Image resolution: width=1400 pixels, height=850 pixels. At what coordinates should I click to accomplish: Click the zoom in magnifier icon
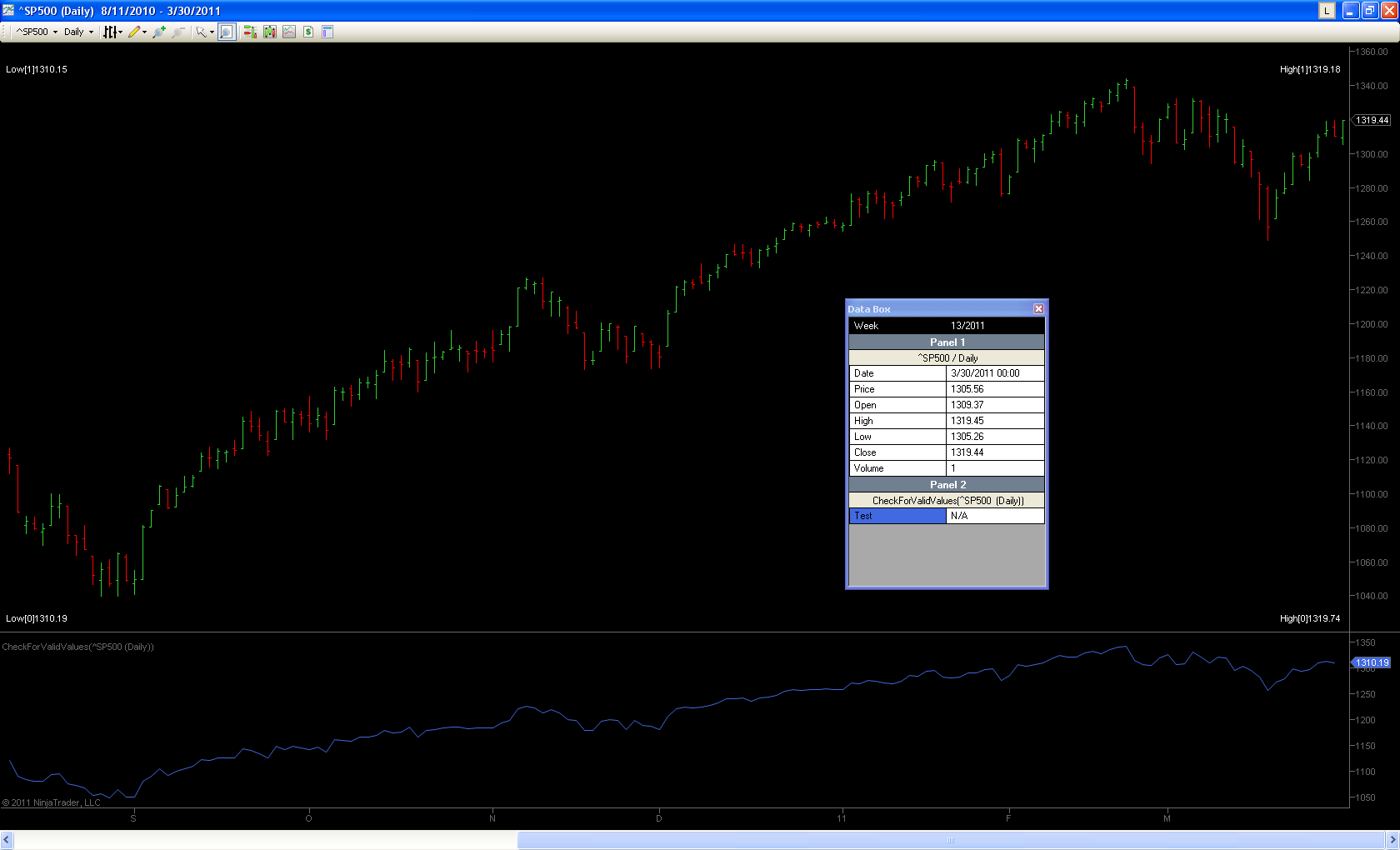click(x=159, y=32)
